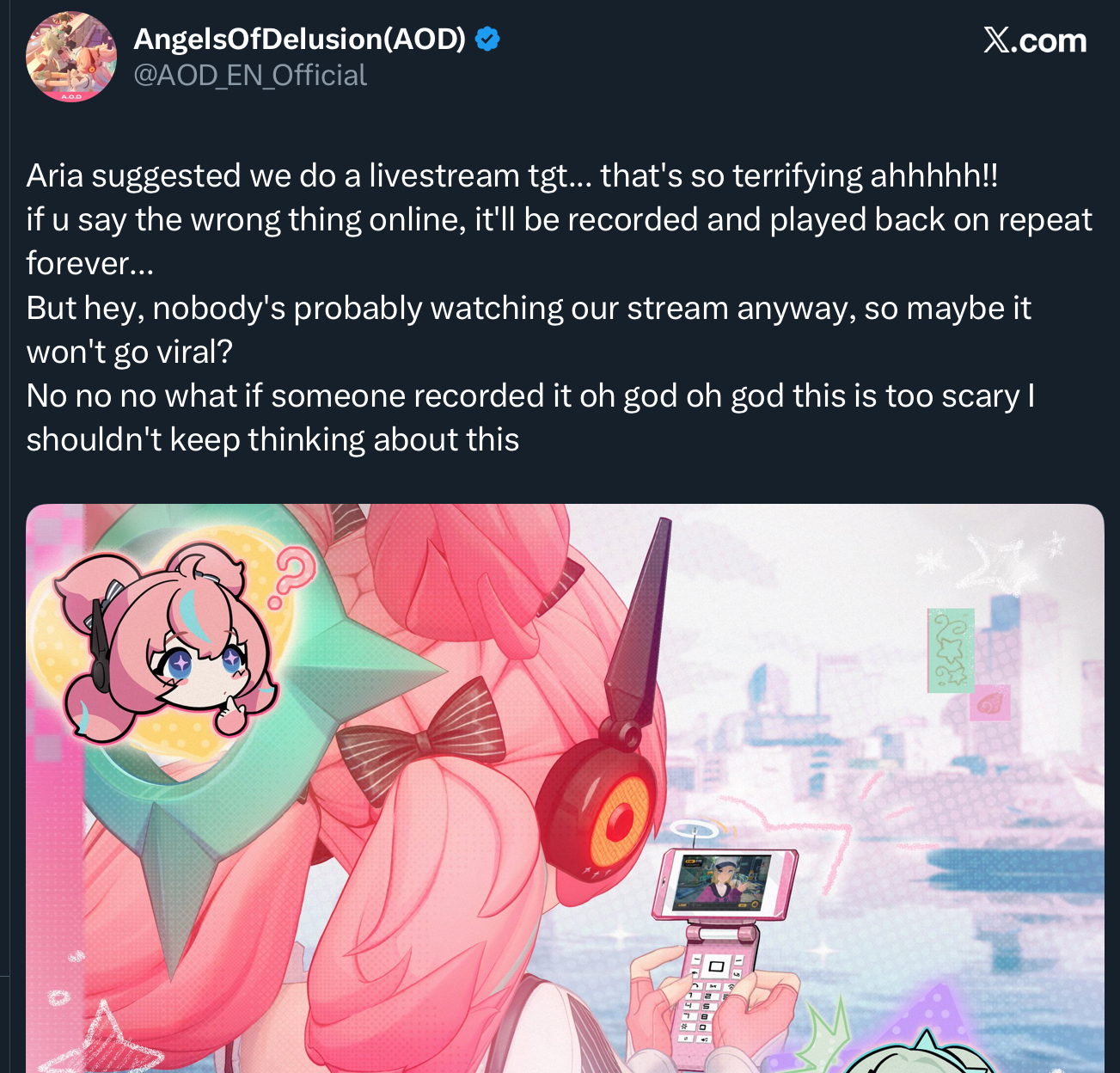The height and width of the screenshot is (1073, 1120).
Task: Click the green swirl-pattern sticker
Action: [951, 650]
